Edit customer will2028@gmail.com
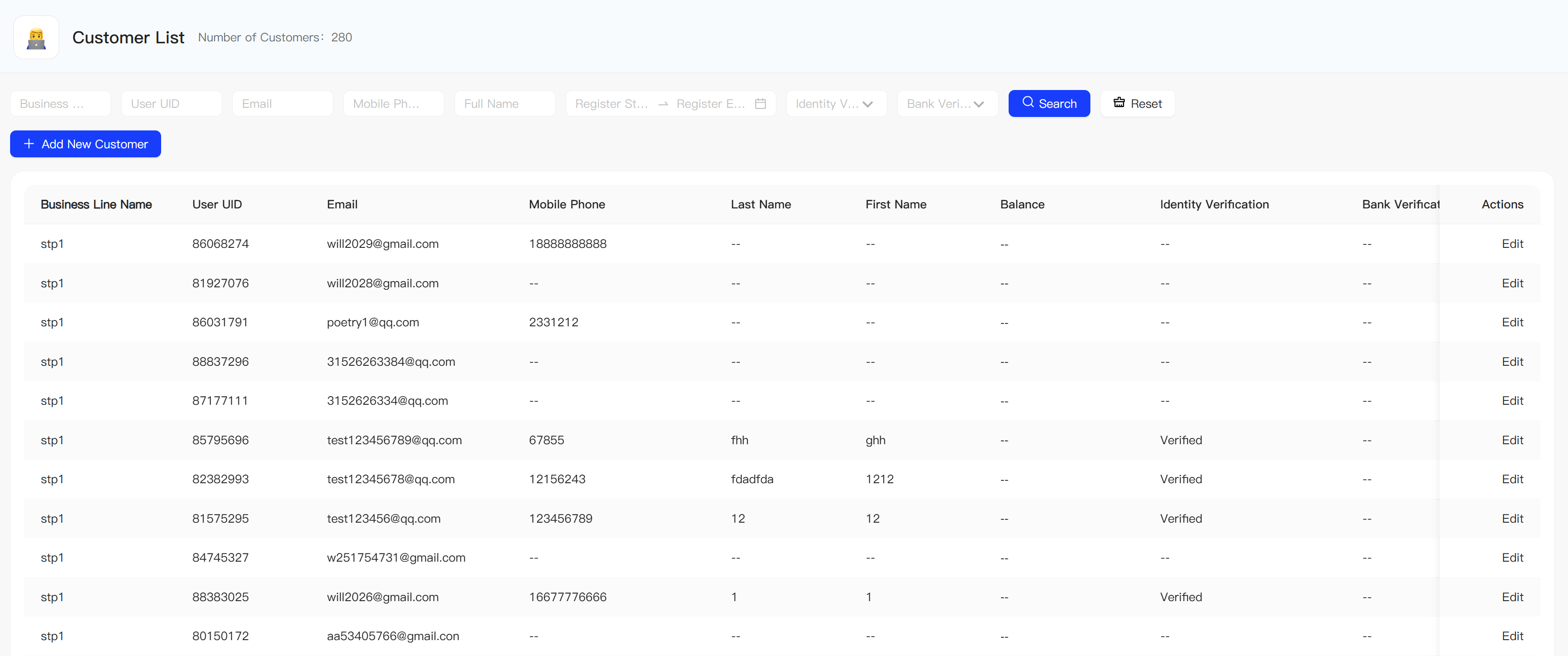Viewport: 1568px width, 656px height. click(1512, 283)
